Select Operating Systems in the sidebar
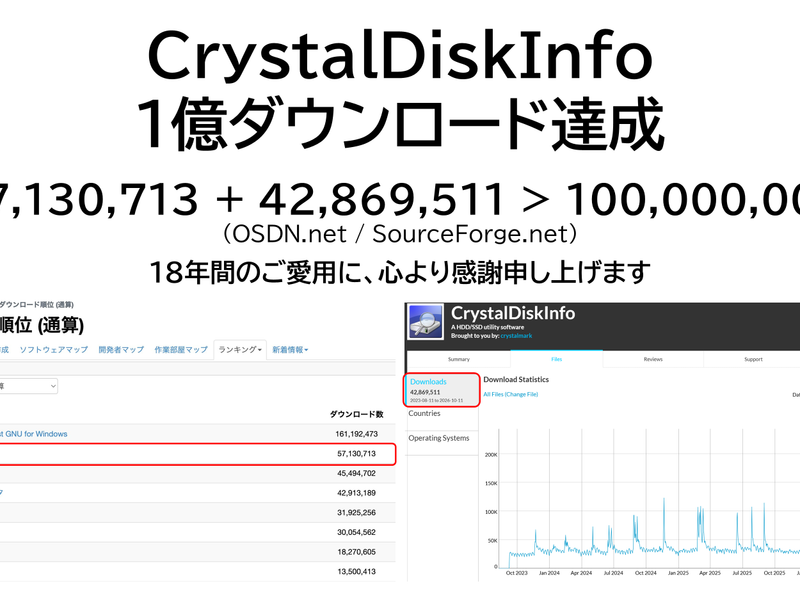Viewport: 800px width, 600px height. pyautogui.click(x=439, y=438)
